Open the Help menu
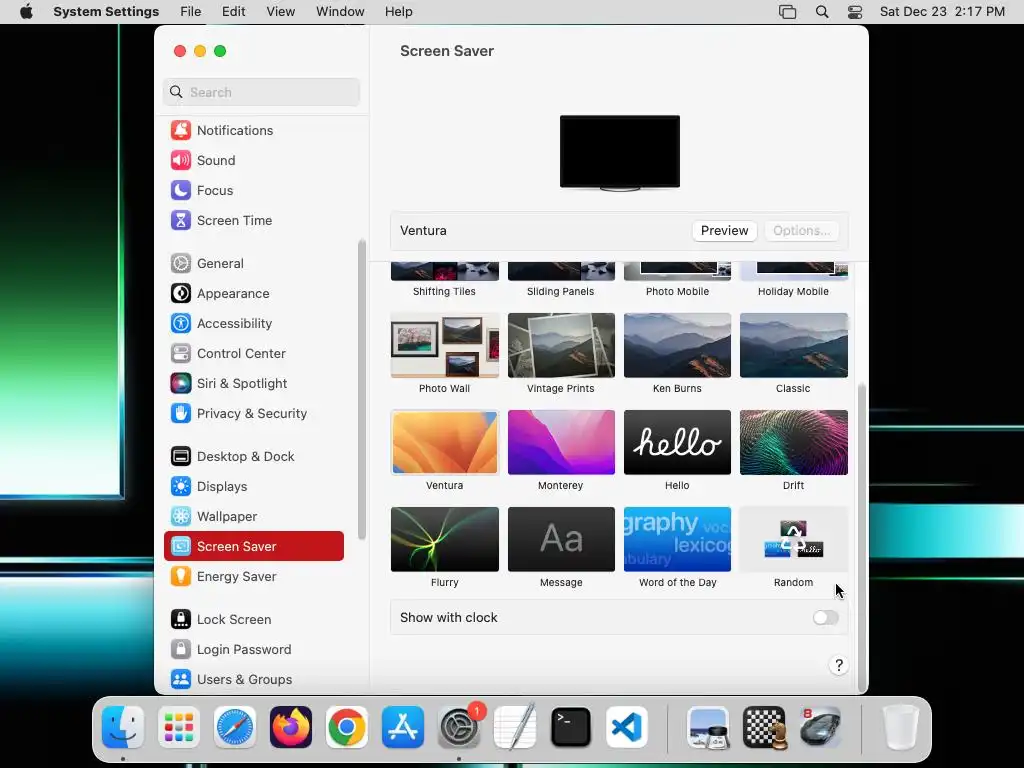This screenshot has height=768, width=1024. pyautogui.click(x=398, y=12)
